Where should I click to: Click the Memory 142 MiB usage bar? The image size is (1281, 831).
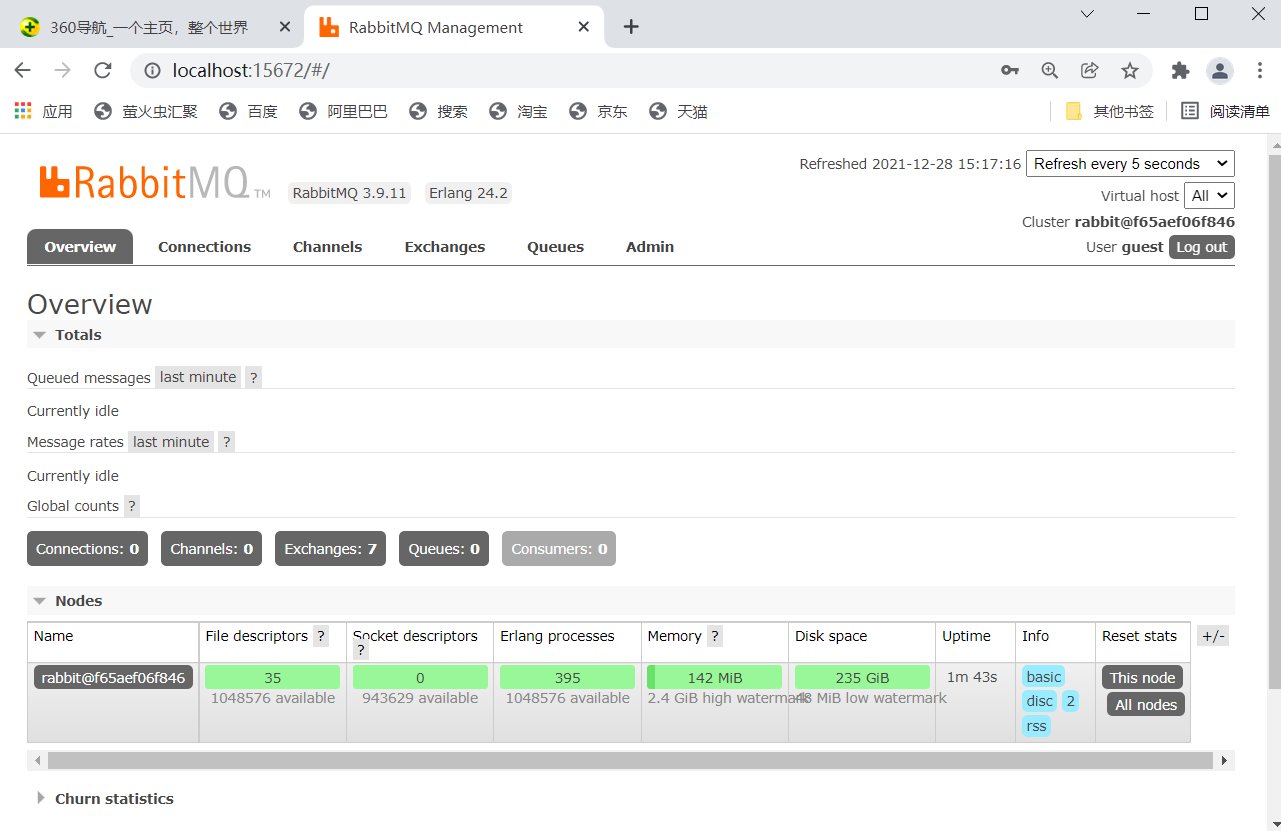tap(715, 678)
